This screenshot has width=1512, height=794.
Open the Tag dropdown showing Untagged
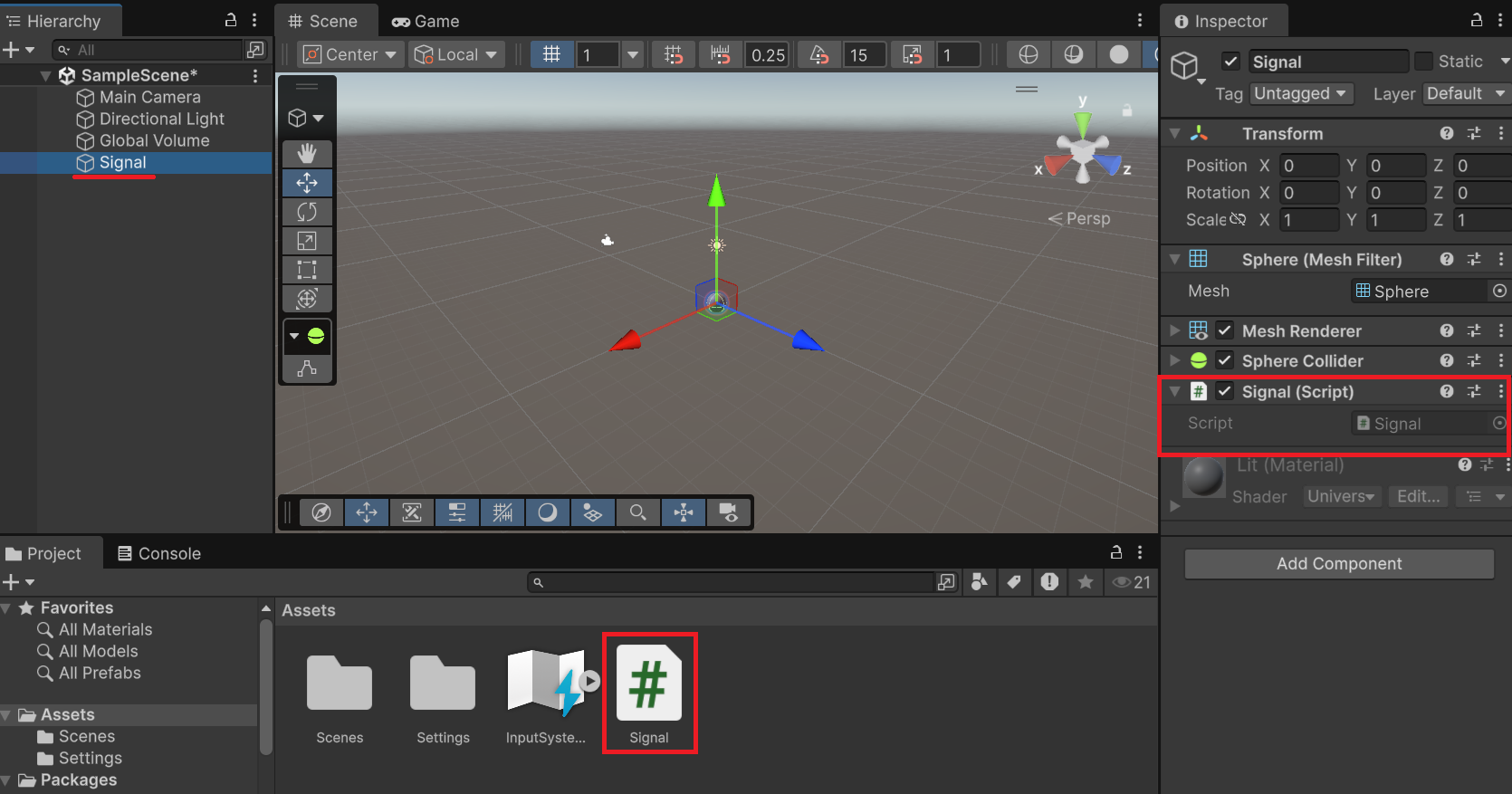pos(1301,94)
